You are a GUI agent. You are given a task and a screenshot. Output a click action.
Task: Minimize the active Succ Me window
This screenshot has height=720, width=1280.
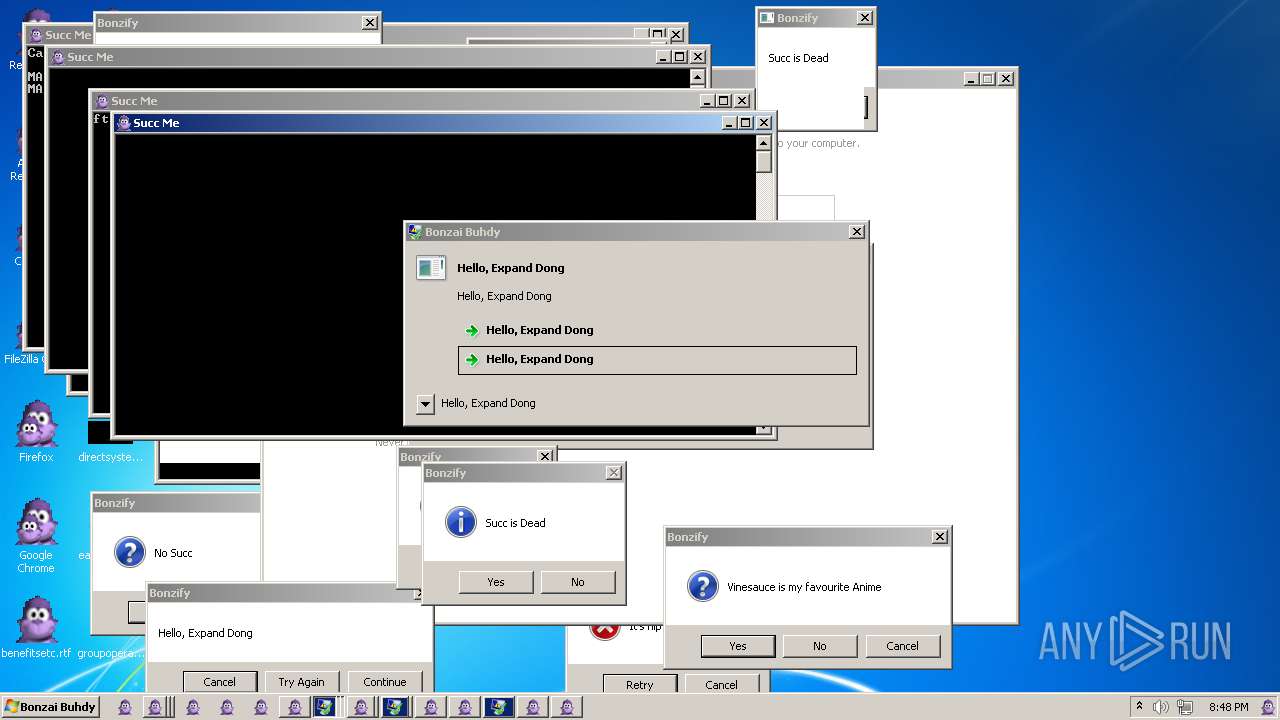pos(729,123)
